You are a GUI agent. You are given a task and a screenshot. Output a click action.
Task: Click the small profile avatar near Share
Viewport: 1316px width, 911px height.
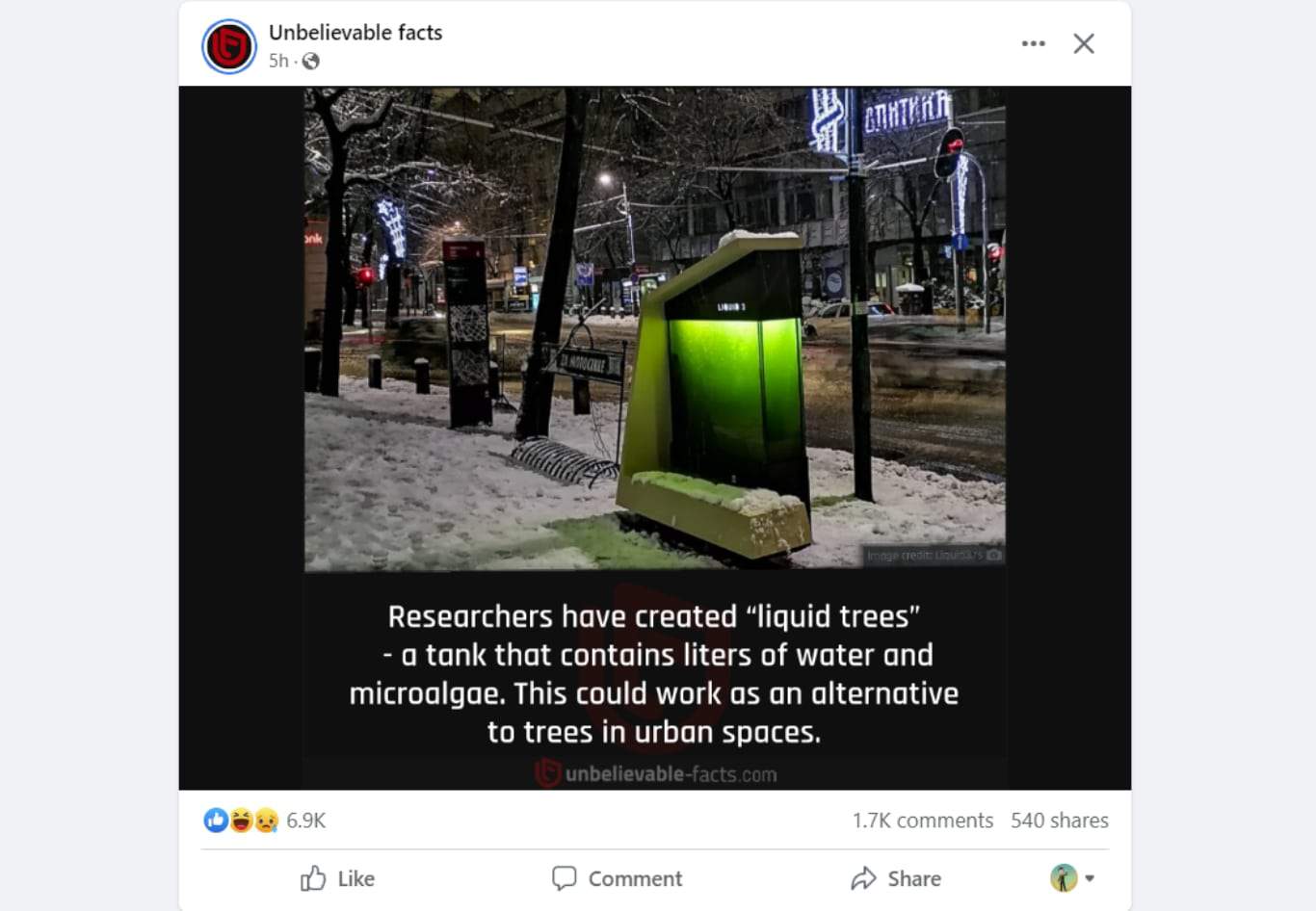1064,878
